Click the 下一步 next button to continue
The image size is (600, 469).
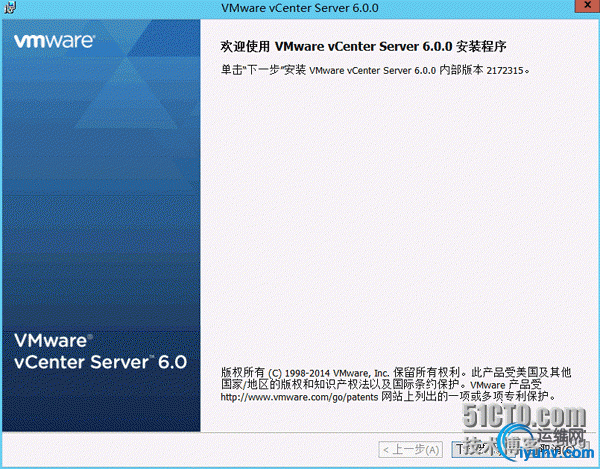tap(483, 449)
